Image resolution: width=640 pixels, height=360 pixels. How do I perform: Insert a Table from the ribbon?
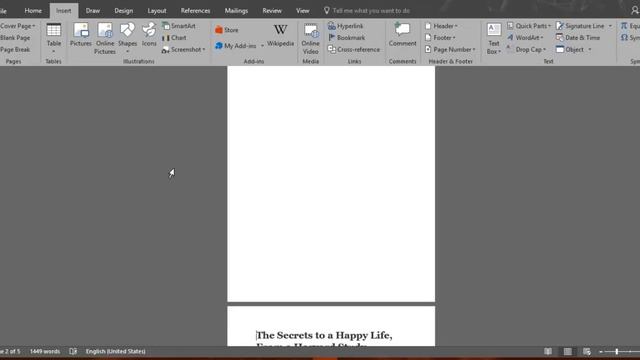point(53,38)
